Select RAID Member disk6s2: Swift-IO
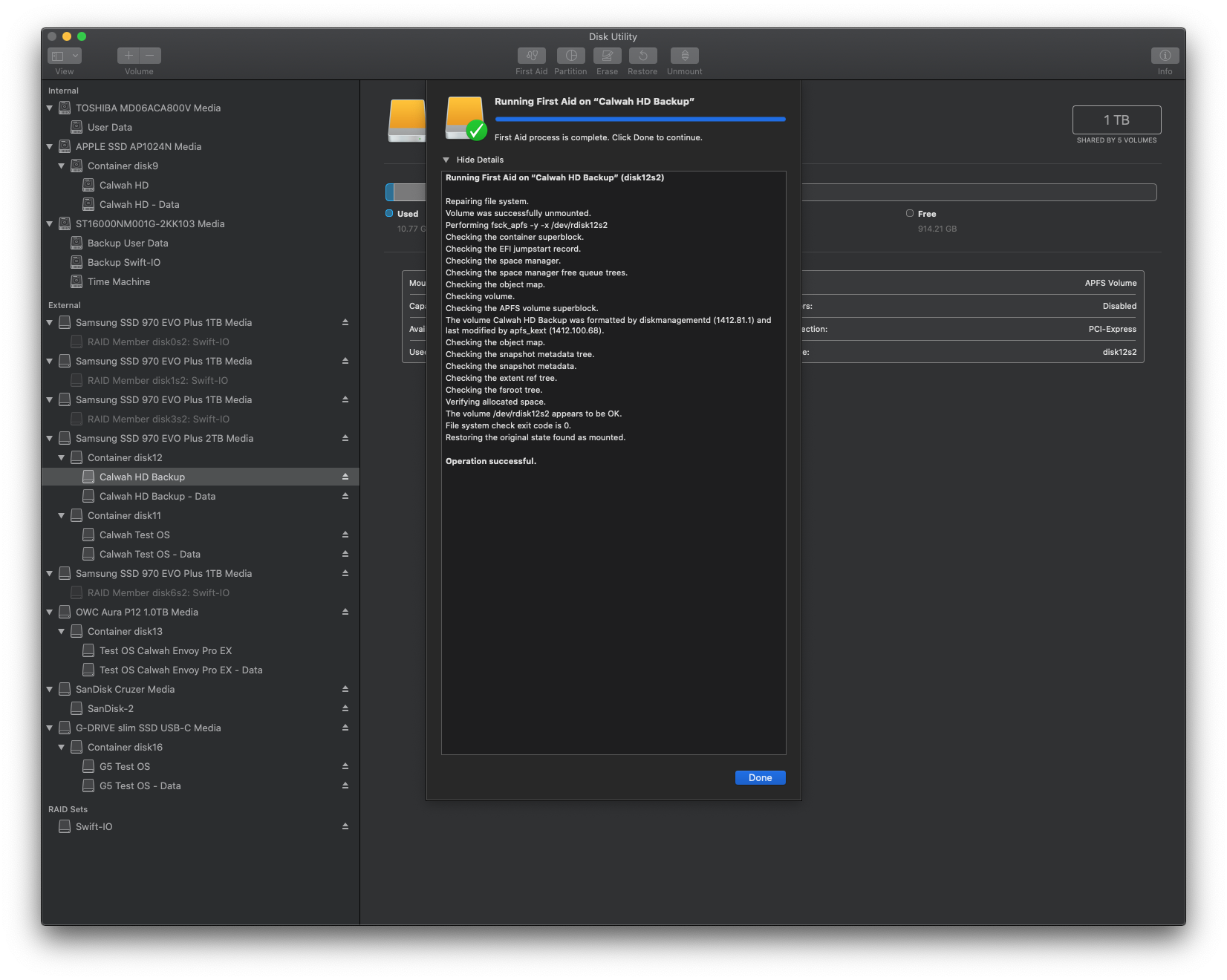Screen dimensions: 1227x980 tap(201, 592)
